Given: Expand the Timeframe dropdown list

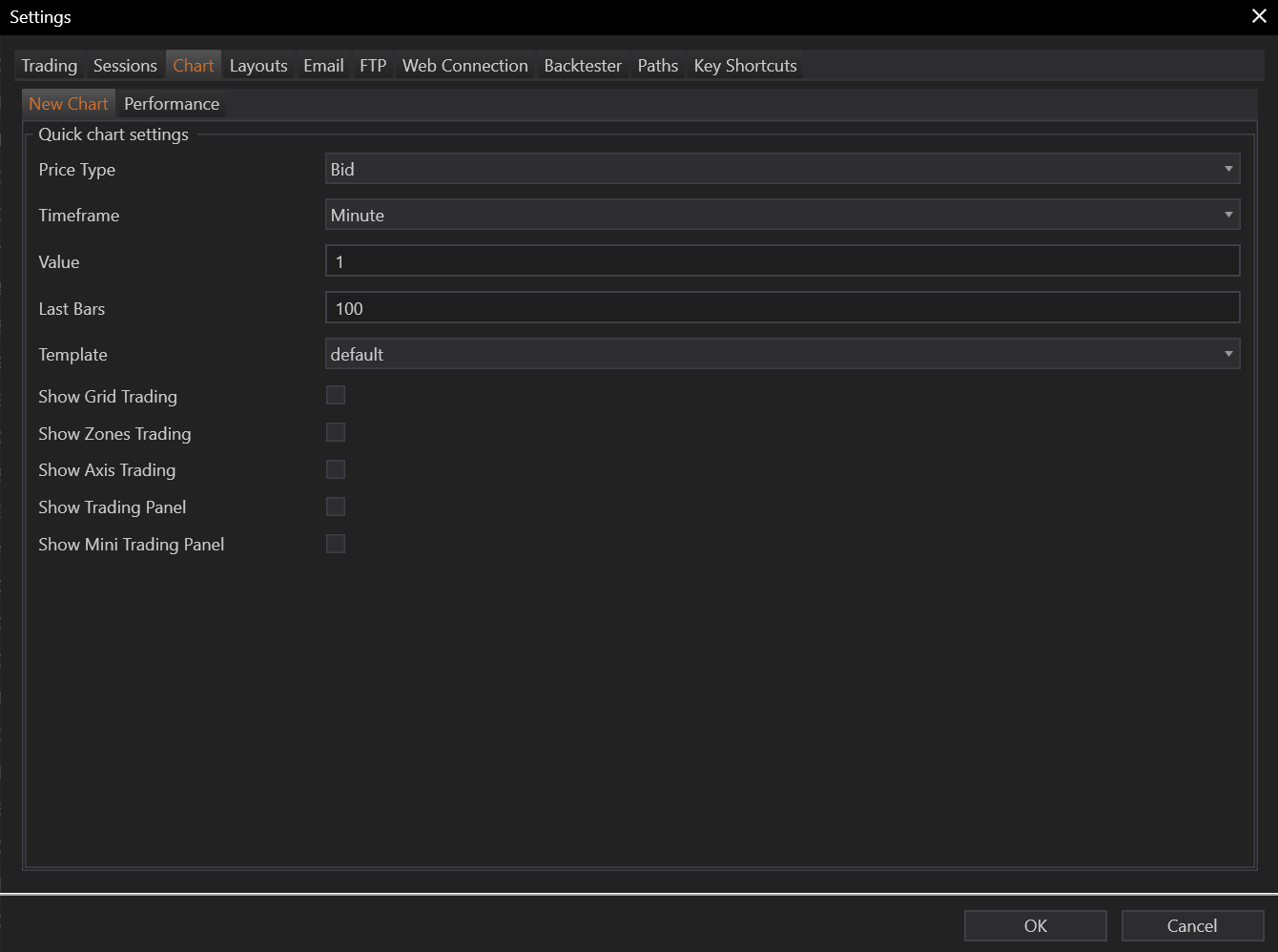Looking at the screenshot, I should [x=782, y=215].
